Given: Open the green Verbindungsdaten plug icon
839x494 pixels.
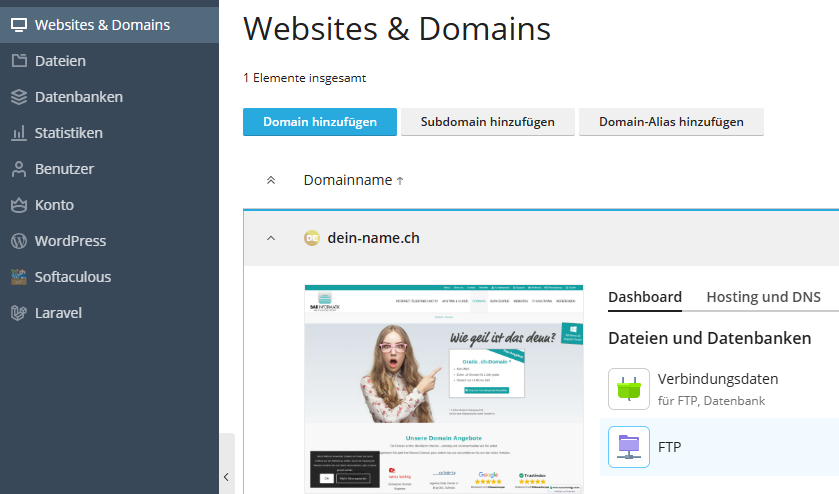Looking at the screenshot, I should 629,389.
